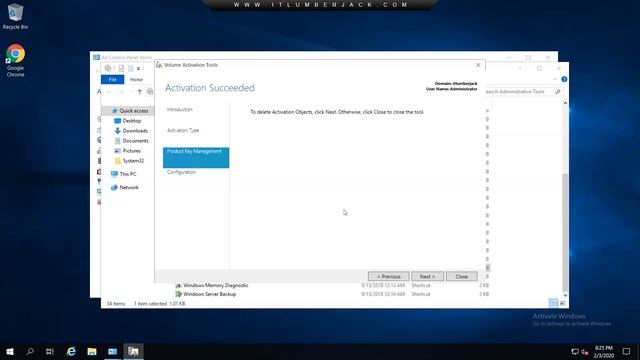Click the Previous button in the wizard
The width and height of the screenshot is (640, 360).
click(388, 276)
